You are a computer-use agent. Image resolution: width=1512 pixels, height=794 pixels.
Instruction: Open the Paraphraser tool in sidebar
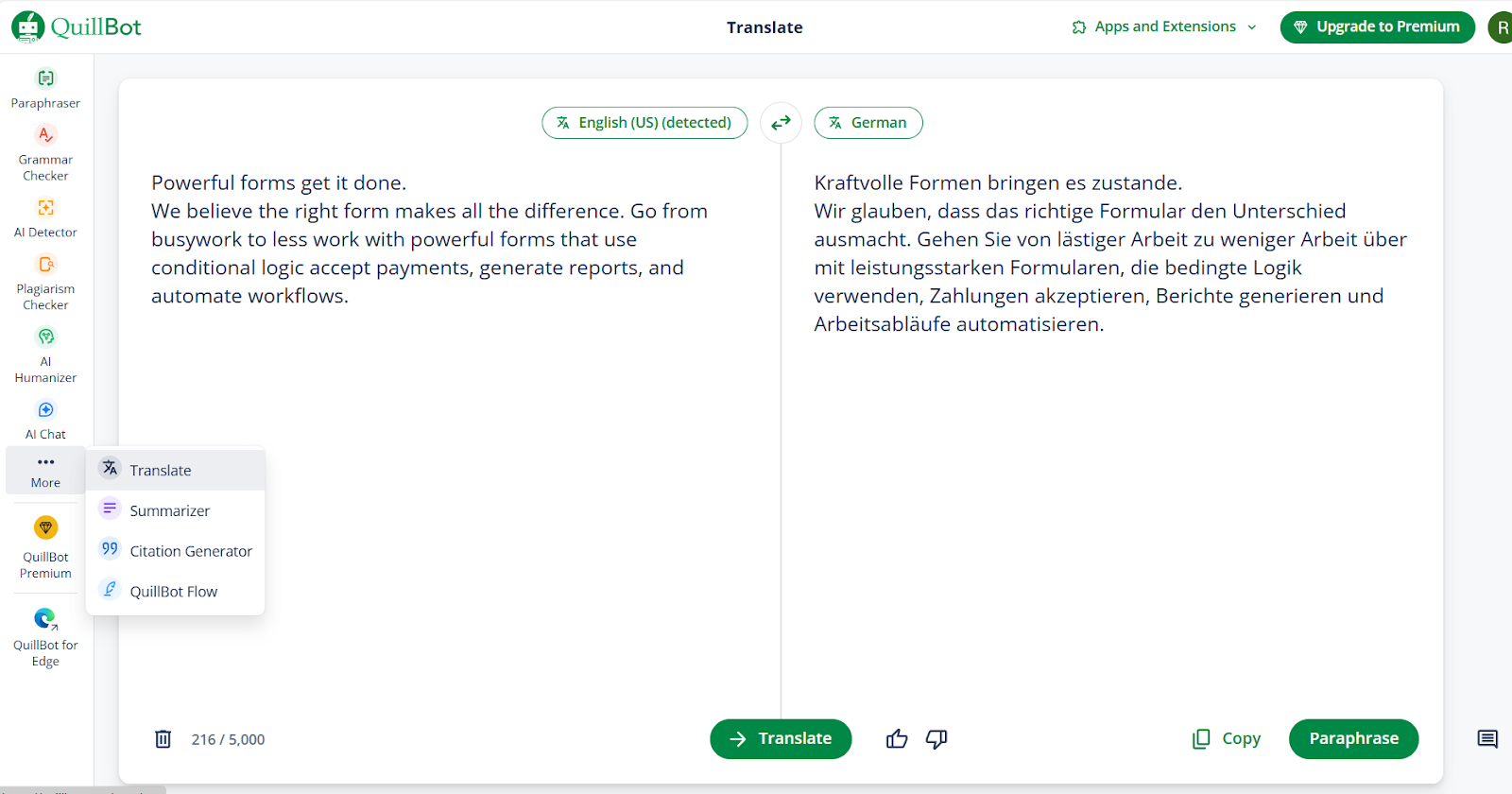pyautogui.click(x=45, y=89)
